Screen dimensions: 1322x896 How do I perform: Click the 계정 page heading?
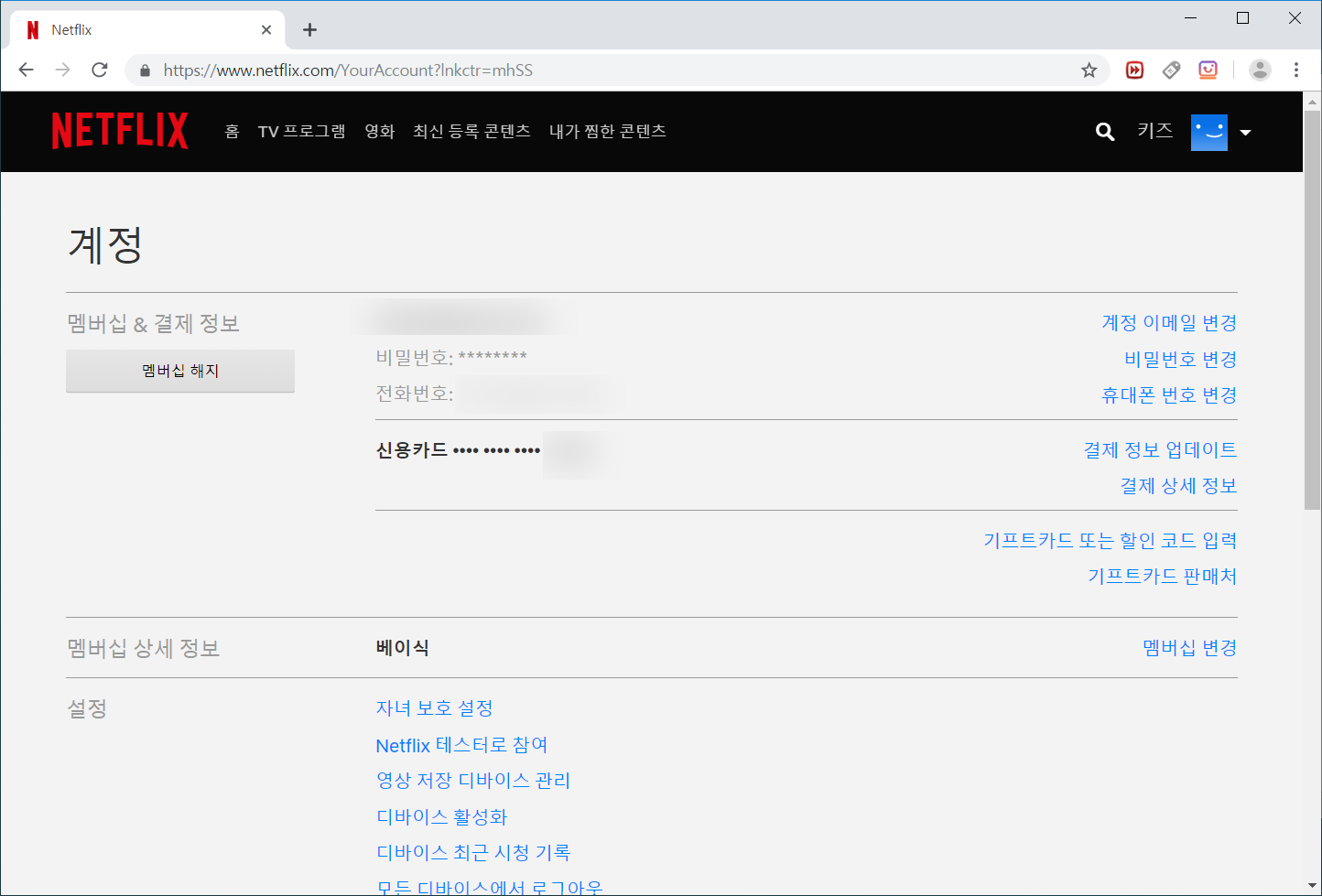105,244
